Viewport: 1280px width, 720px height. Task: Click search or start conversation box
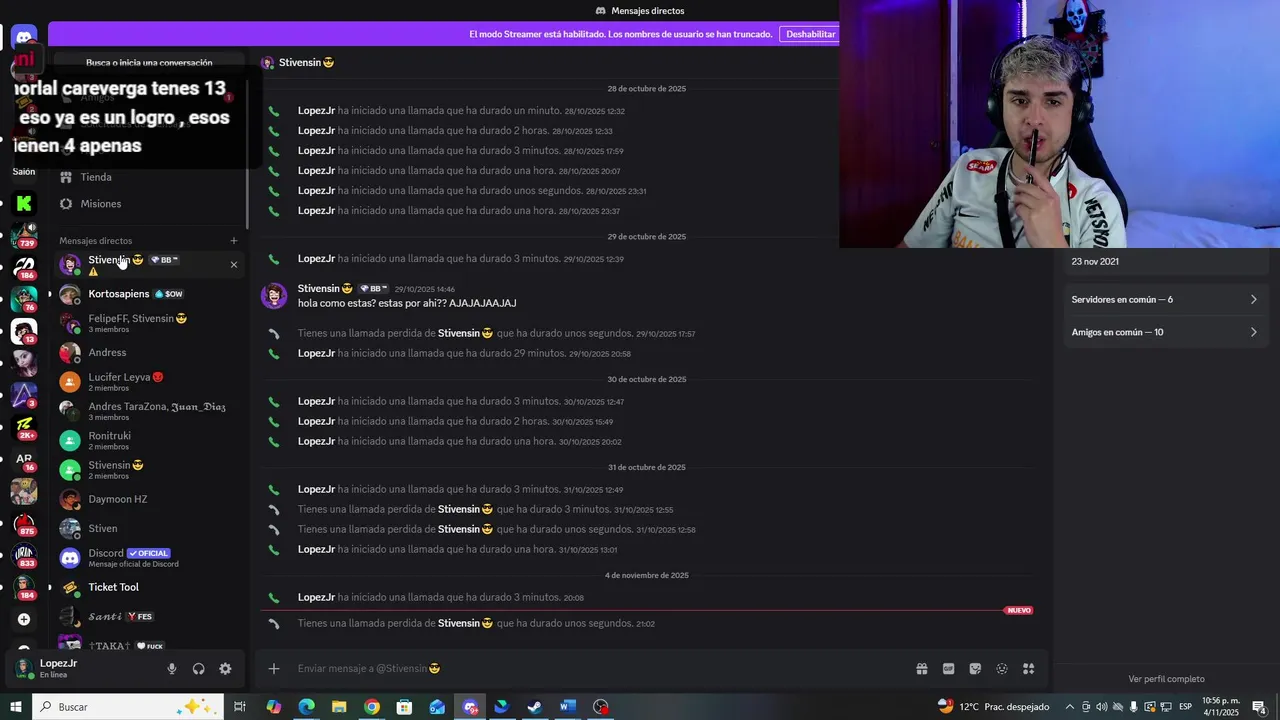(x=149, y=62)
